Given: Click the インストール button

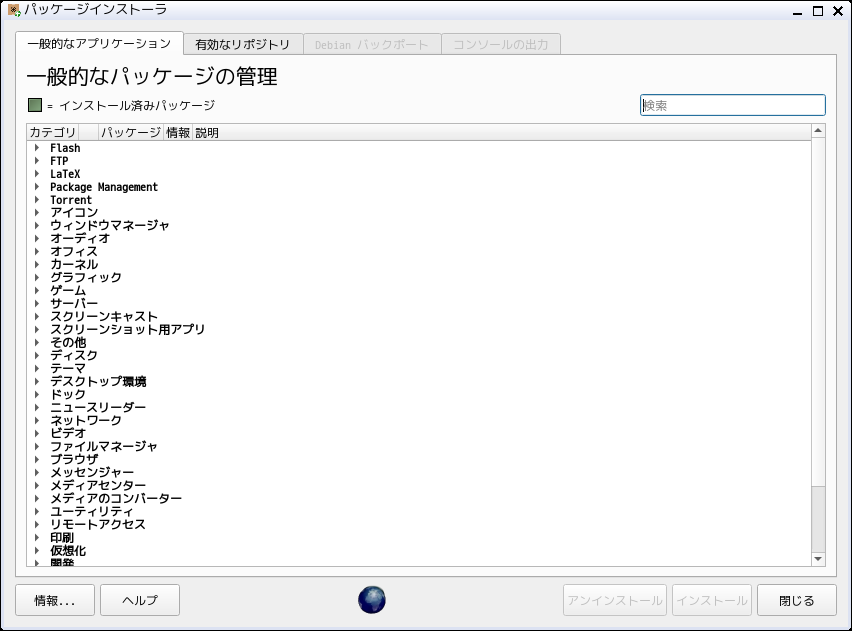Looking at the screenshot, I should (712, 600).
